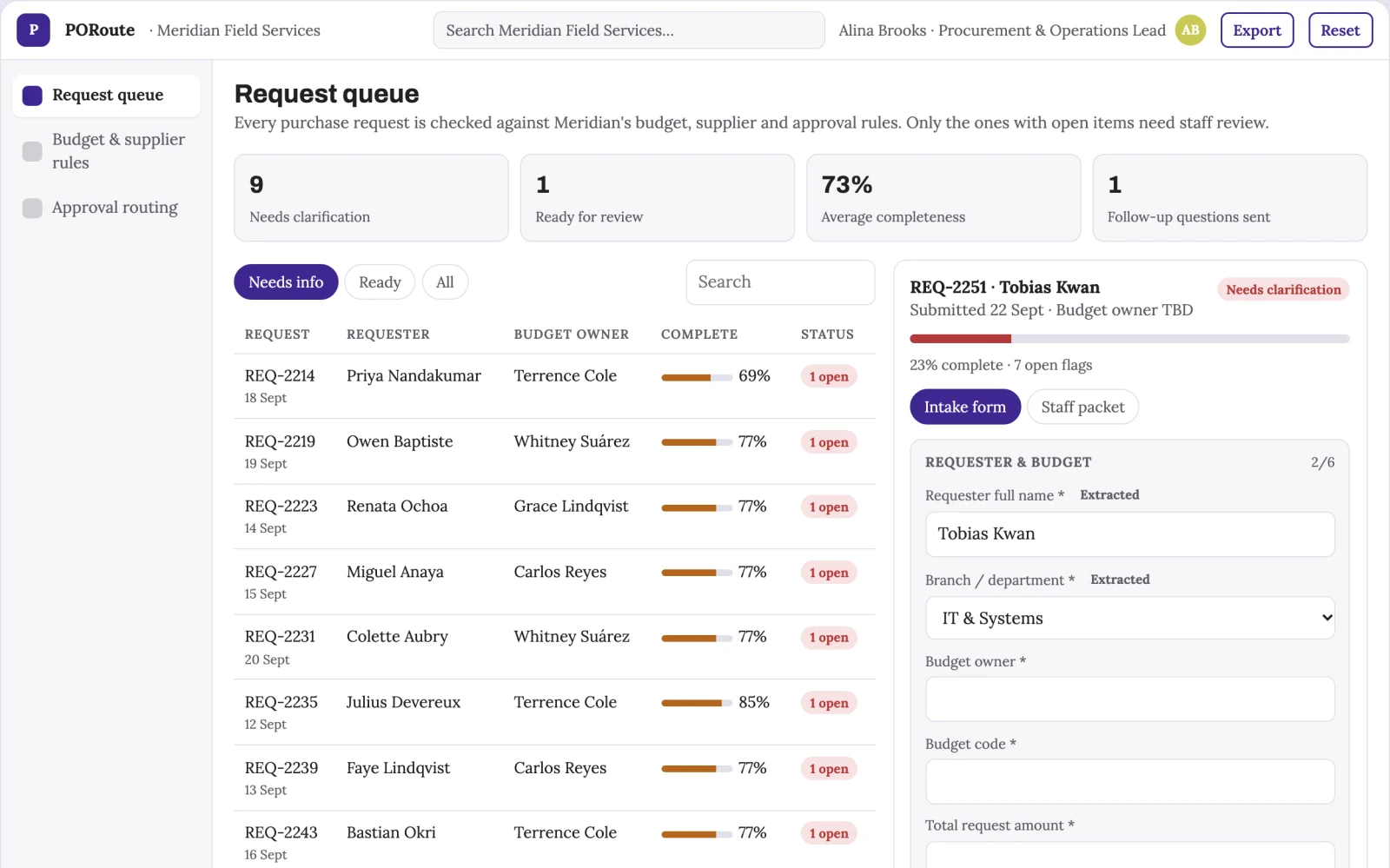Click the REQ-2251 completeness progress bar
1390x868 pixels.
click(x=1129, y=339)
